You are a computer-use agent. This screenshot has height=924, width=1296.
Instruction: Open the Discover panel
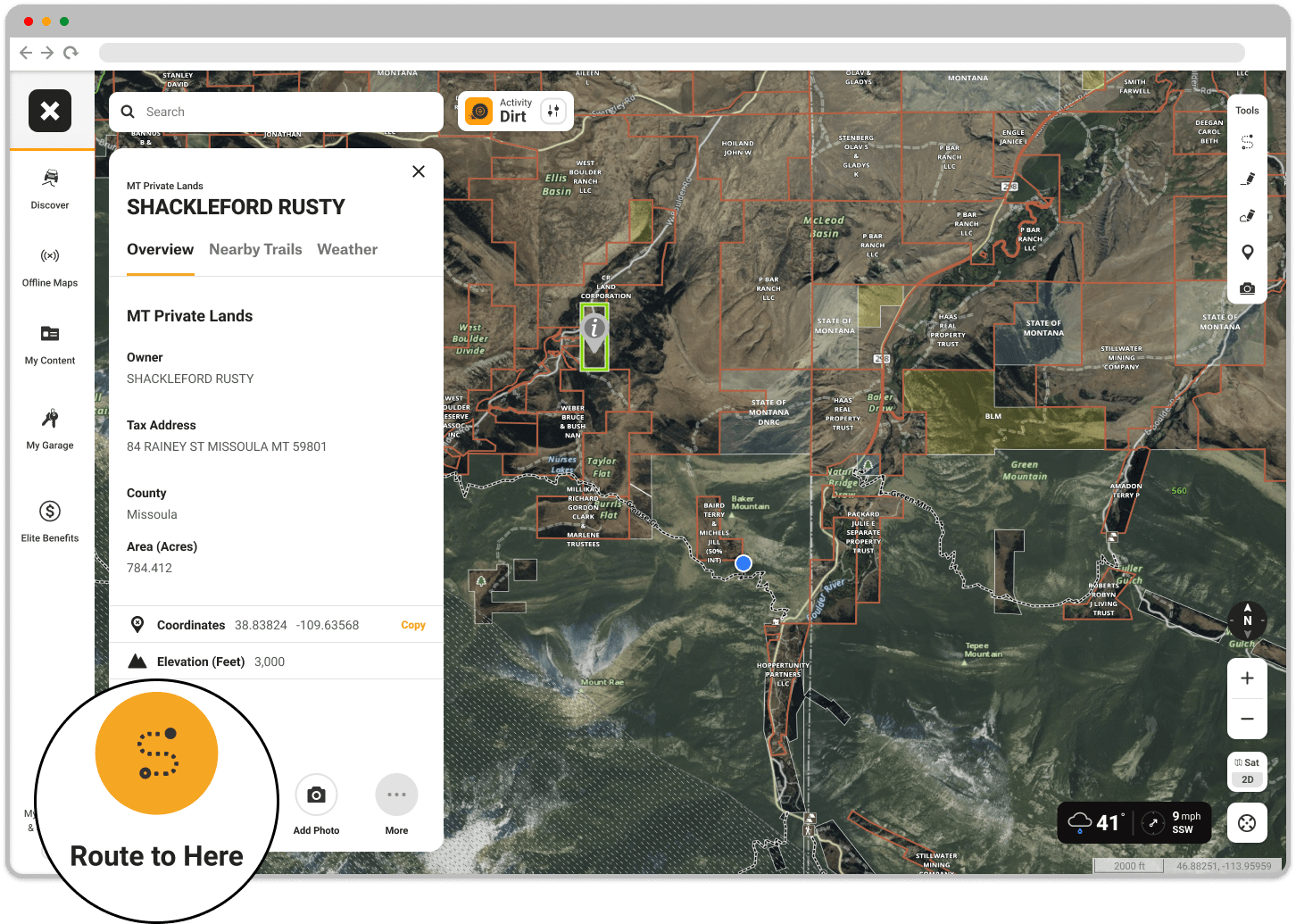[50, 190]
